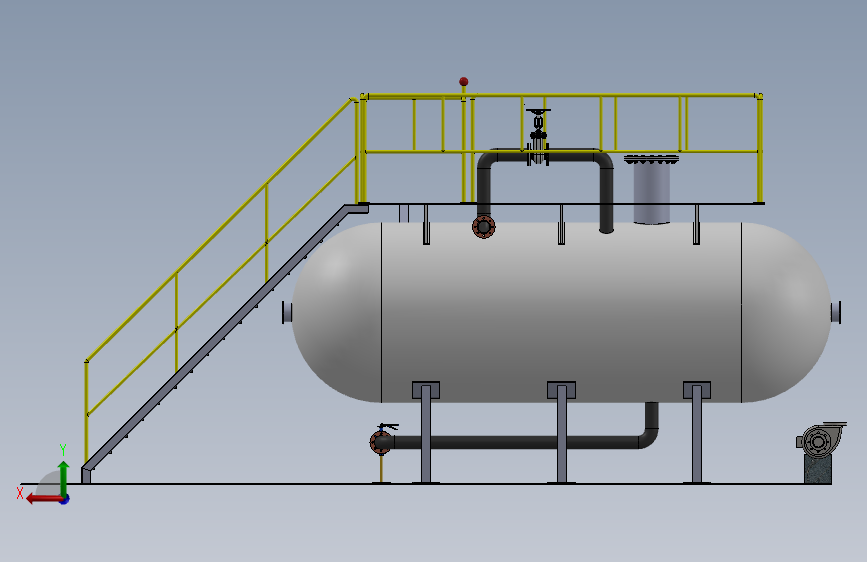Select the yellow staircase top handrail
The image size is (867, 562).
[220, 230]
